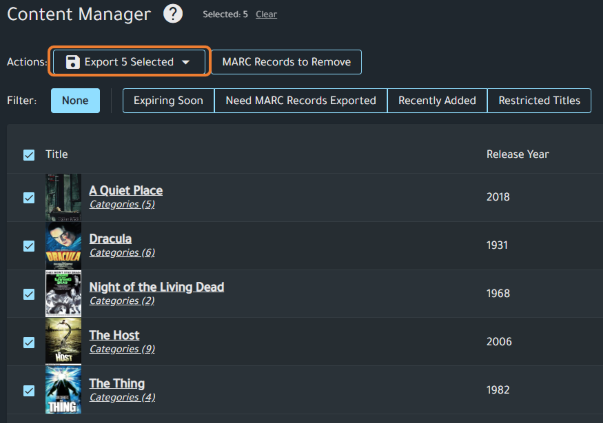Image resolution: width=603 pixels, height=423 pixels.
Task: Open the Export 5 Selected dropdown arrow
Action: [186, 62]
